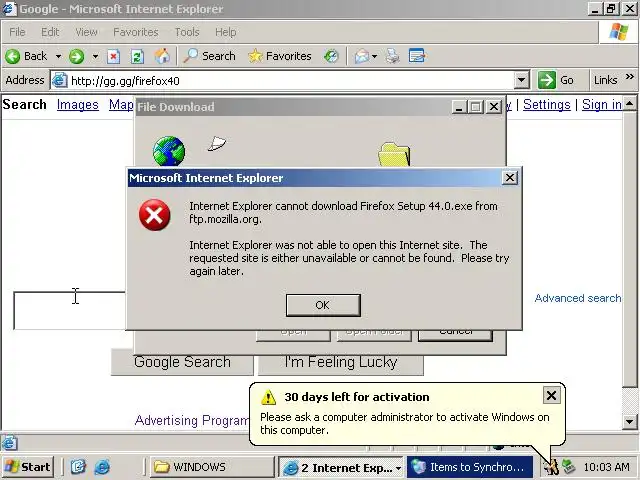
Task: Open Advanced search link
Action: [x=578, y=298]
